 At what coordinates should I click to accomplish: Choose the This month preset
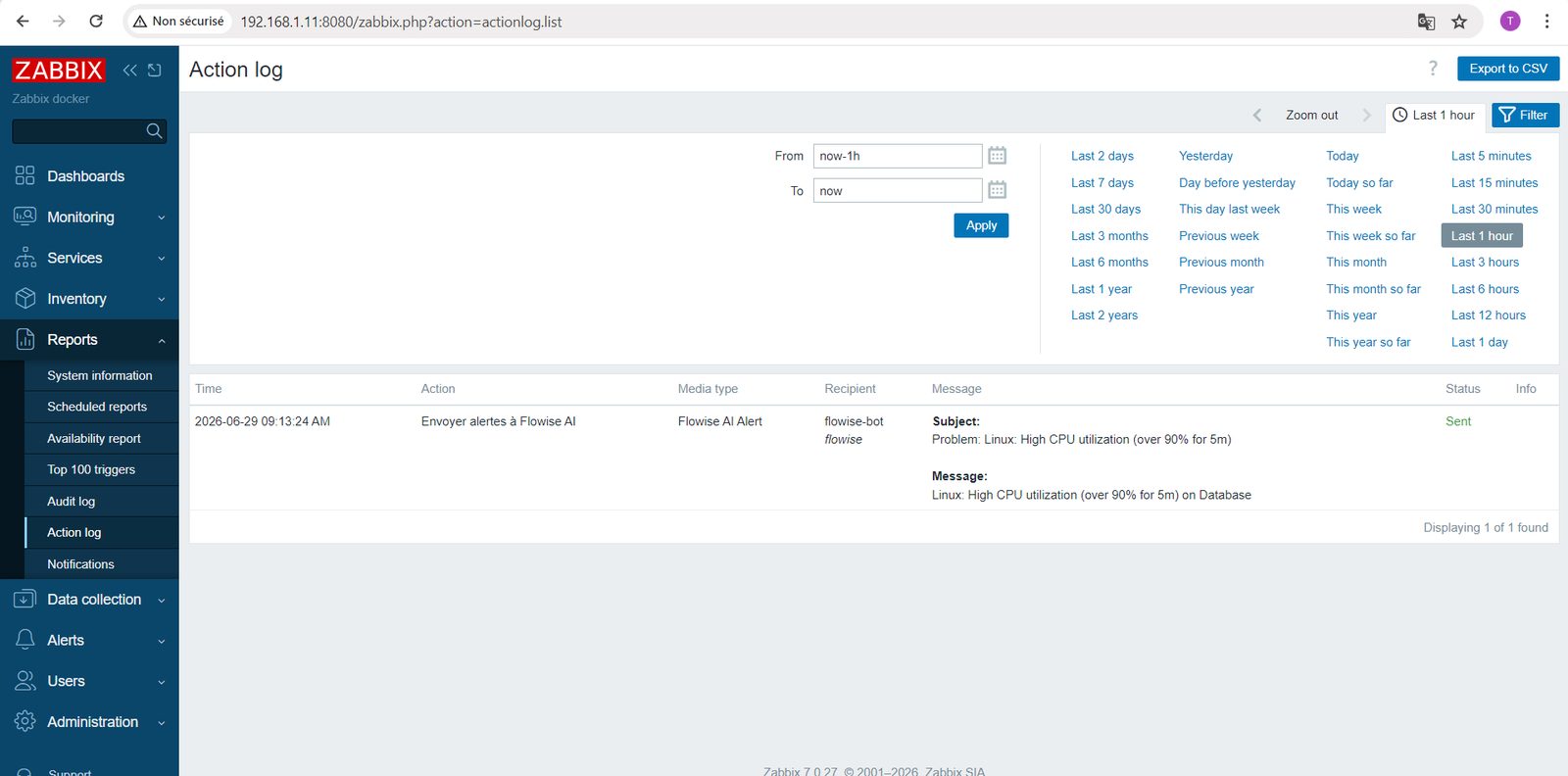[1356, 262]
